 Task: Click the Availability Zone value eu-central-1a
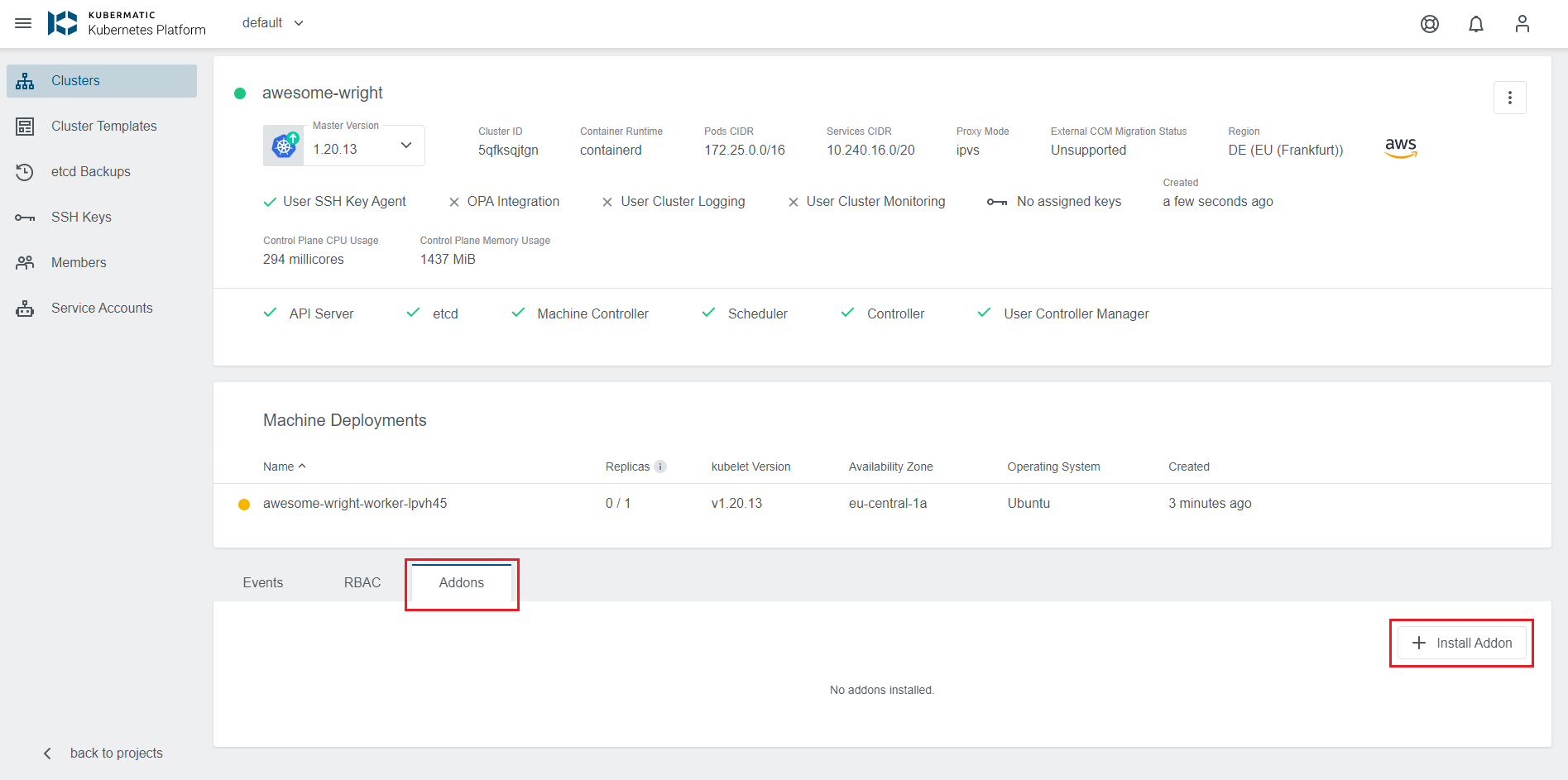[x=888, y=503]
